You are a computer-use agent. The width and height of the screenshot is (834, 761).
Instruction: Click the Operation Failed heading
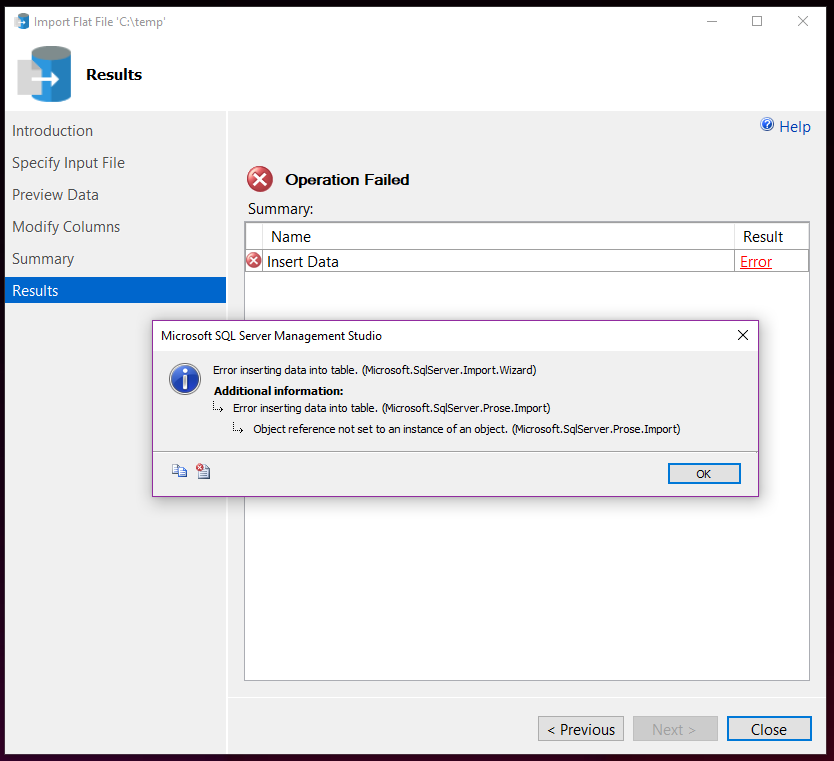click(347, 180)
